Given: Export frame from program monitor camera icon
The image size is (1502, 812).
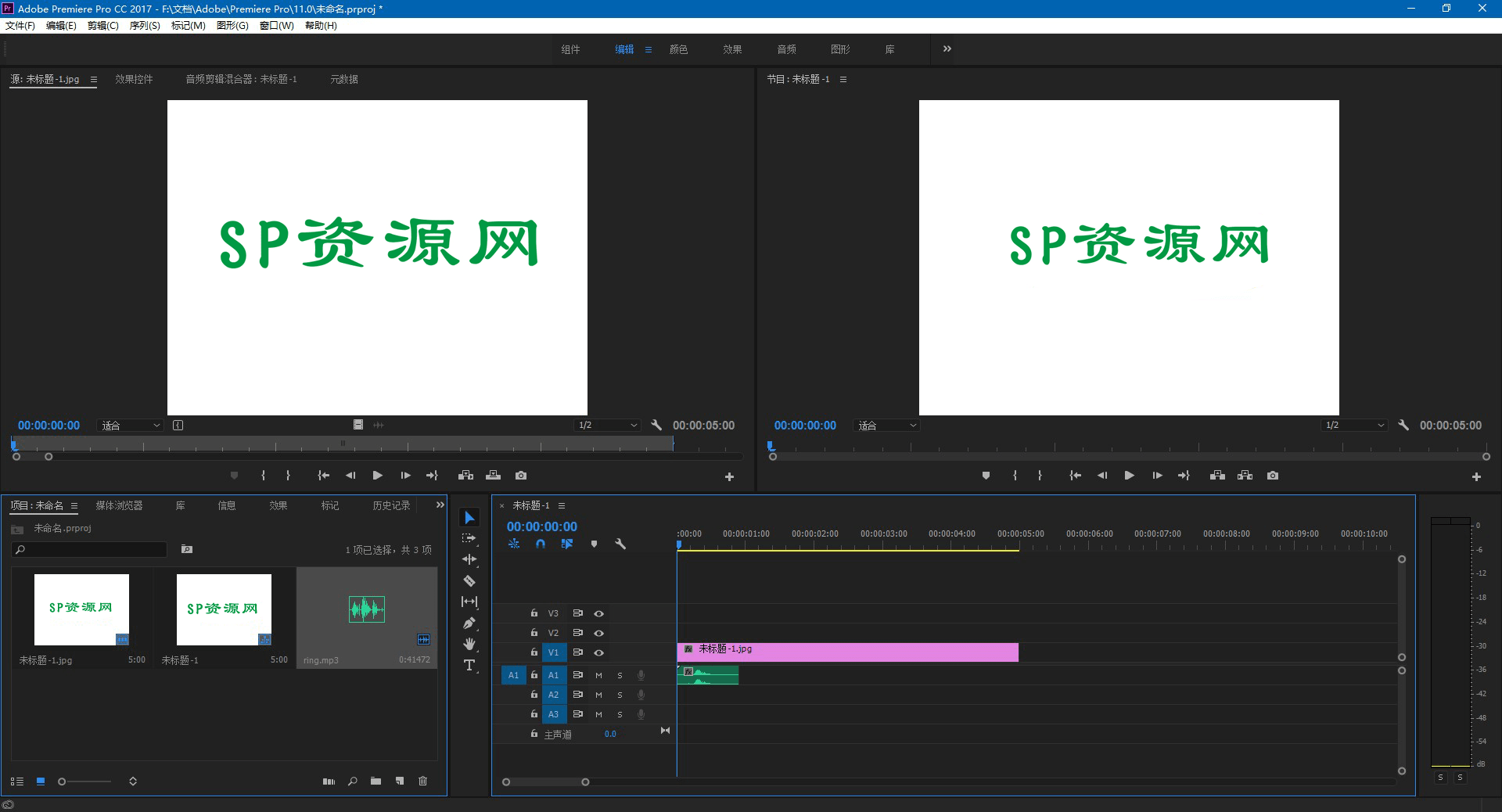Looking at the screenshot, I should tap(1273, 475).
